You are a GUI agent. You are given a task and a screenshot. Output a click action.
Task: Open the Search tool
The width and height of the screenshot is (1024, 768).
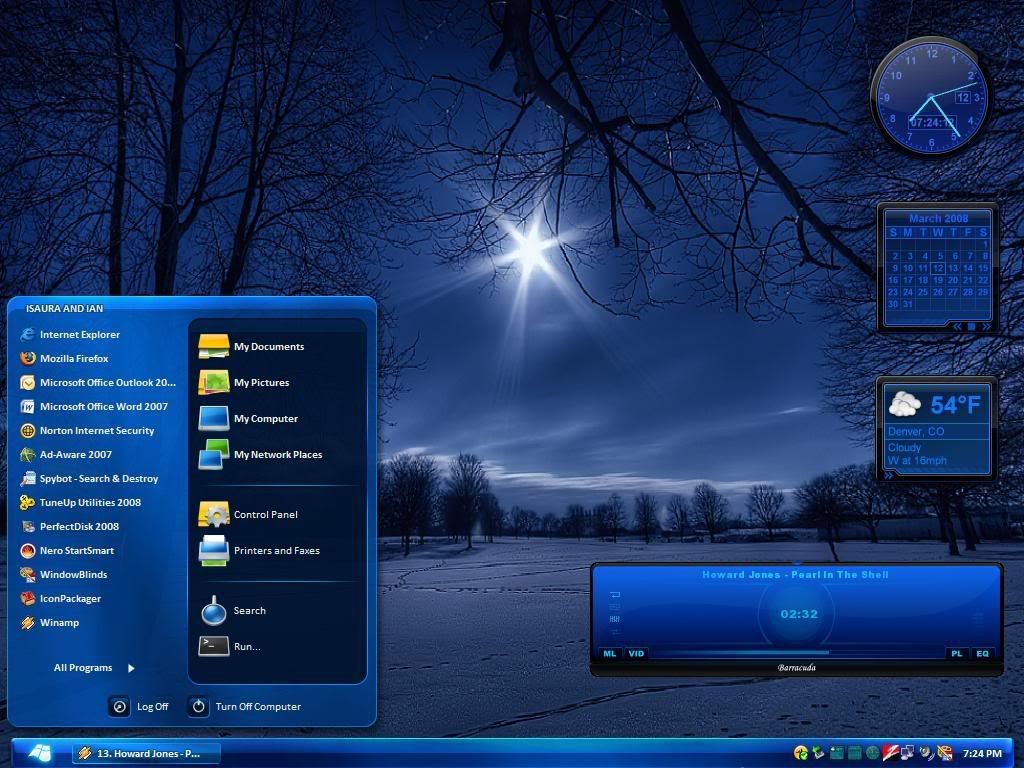coord(233,611)
